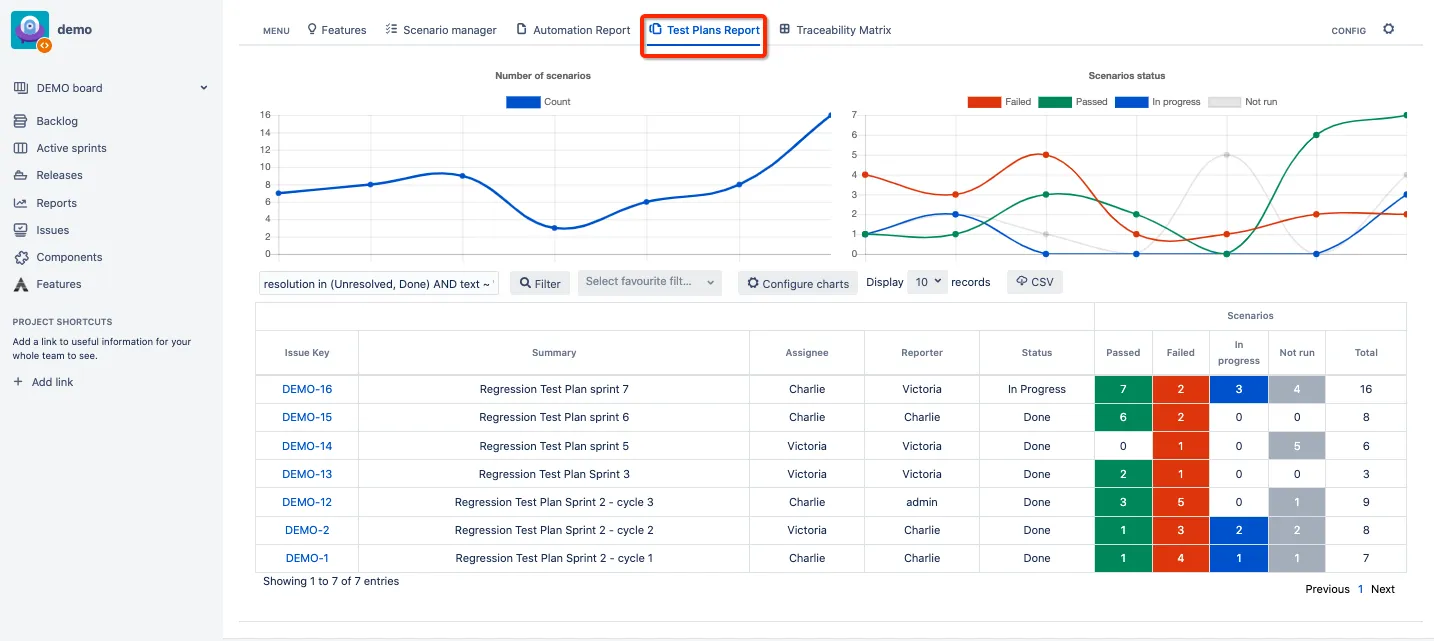Toggle the In progress legend swatch

(x=1131, y=102)
